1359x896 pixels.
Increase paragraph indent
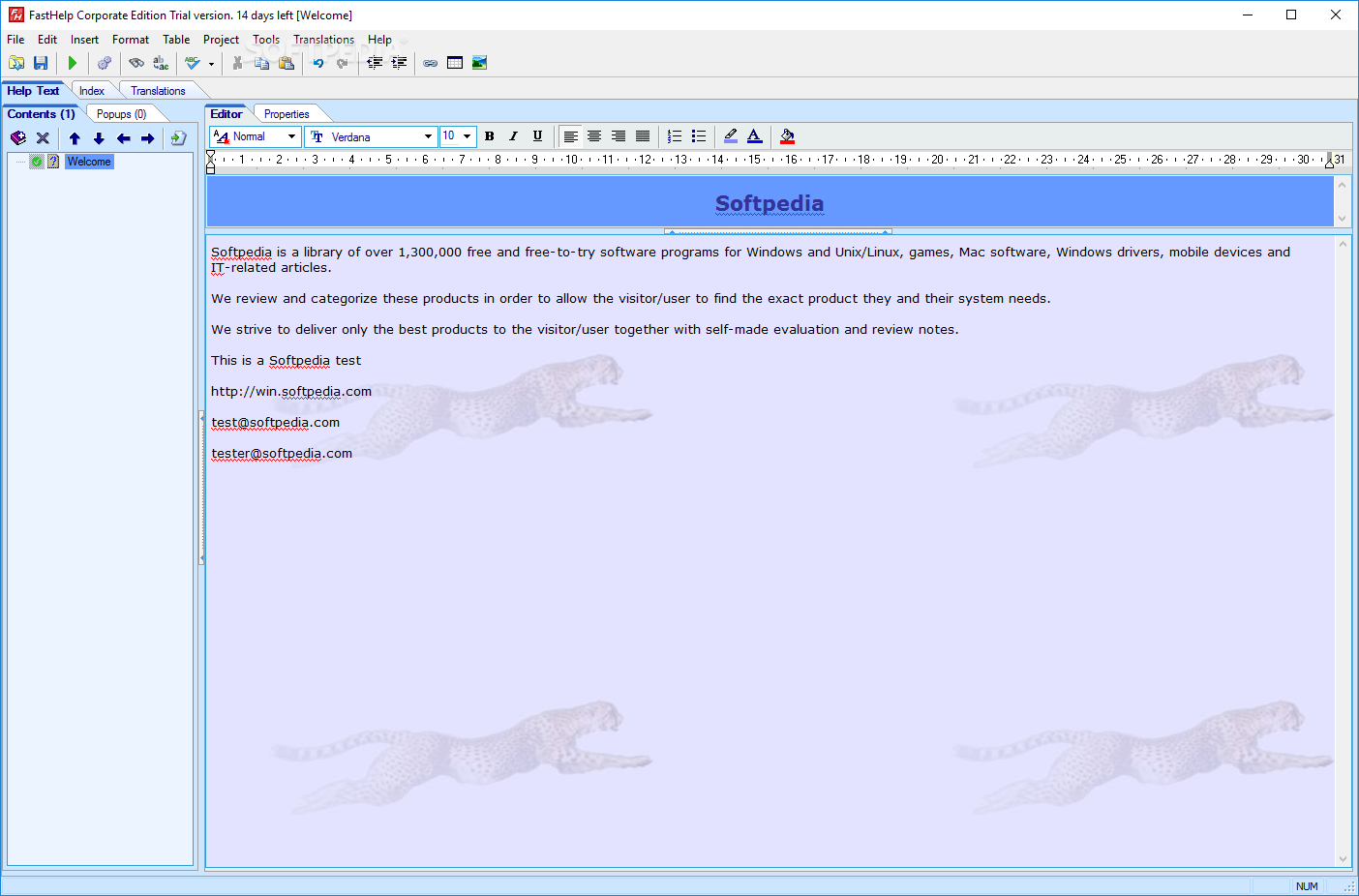click(x=399, y=63)
